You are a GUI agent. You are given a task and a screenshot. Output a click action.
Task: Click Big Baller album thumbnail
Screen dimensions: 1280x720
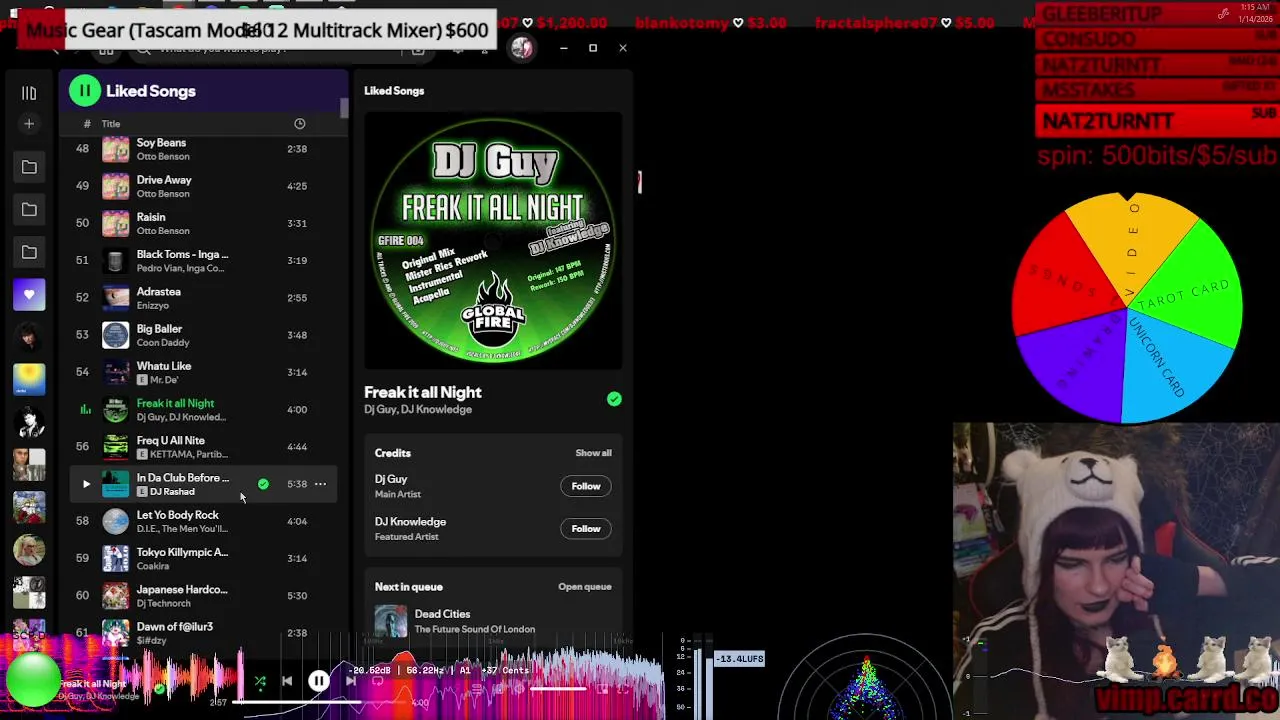coord(116,335)
